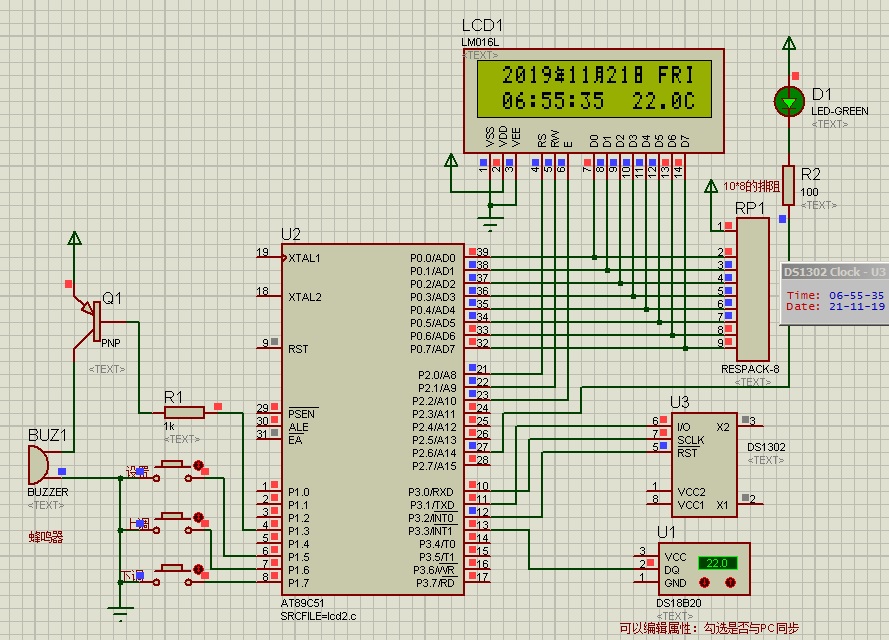
Task: Click the LM016L part label
Action: (x=480, y=43)
